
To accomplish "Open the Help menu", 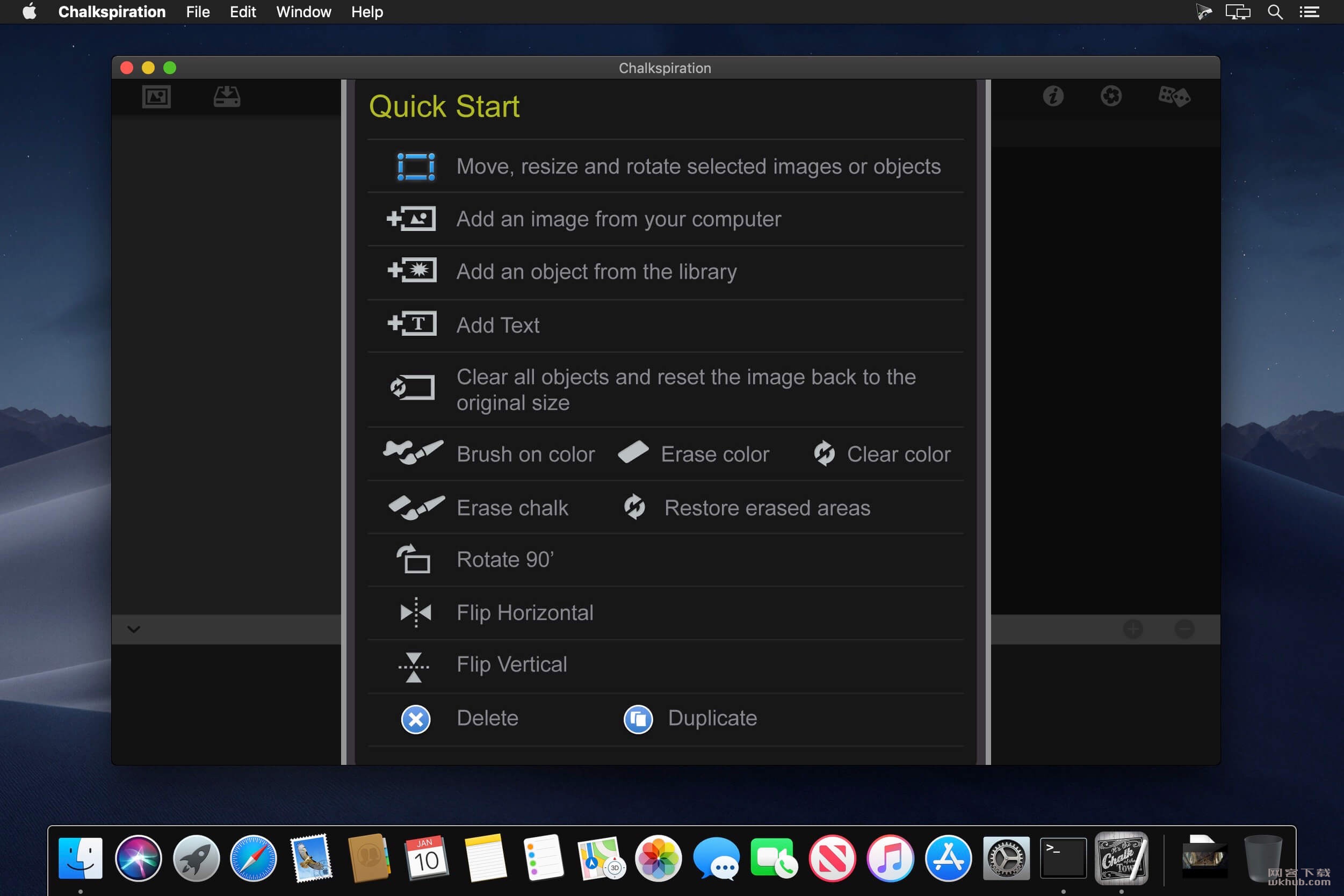I will [367, 12].
